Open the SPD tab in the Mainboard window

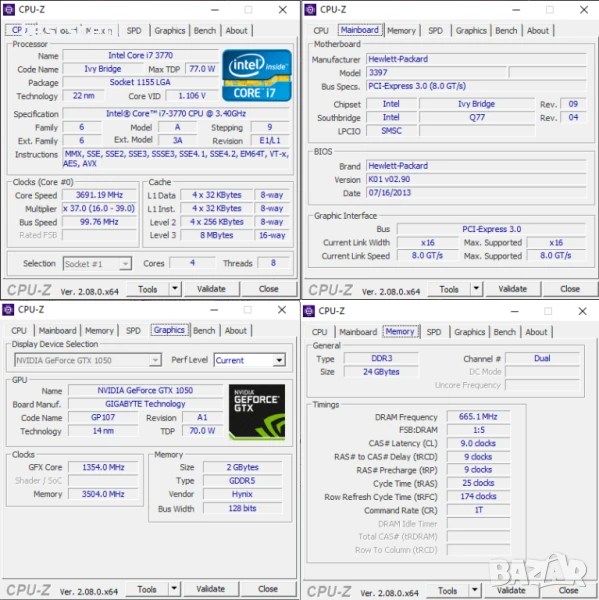click(x=435, y=31)
